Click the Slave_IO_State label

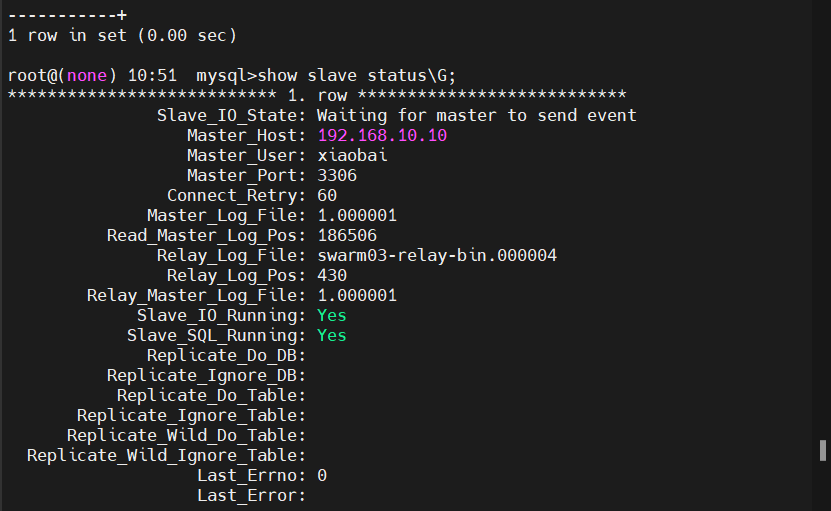231,116
